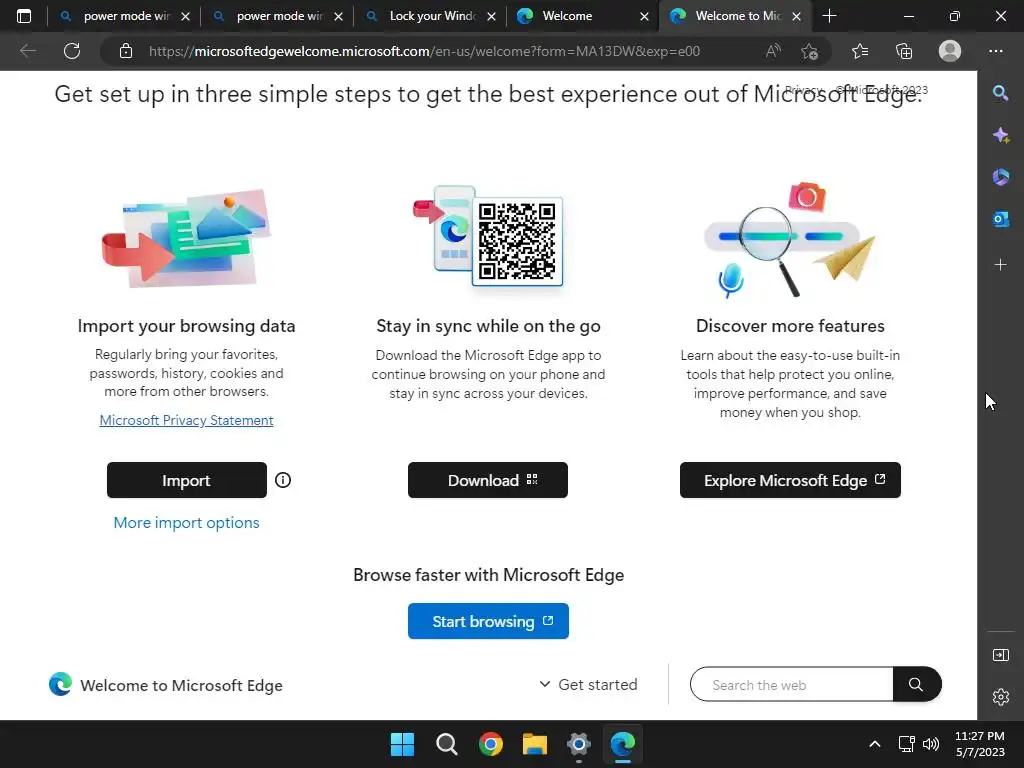Open the tab actions menu icon
Screen dimensions: 1024x768
(x=24, y=16)
